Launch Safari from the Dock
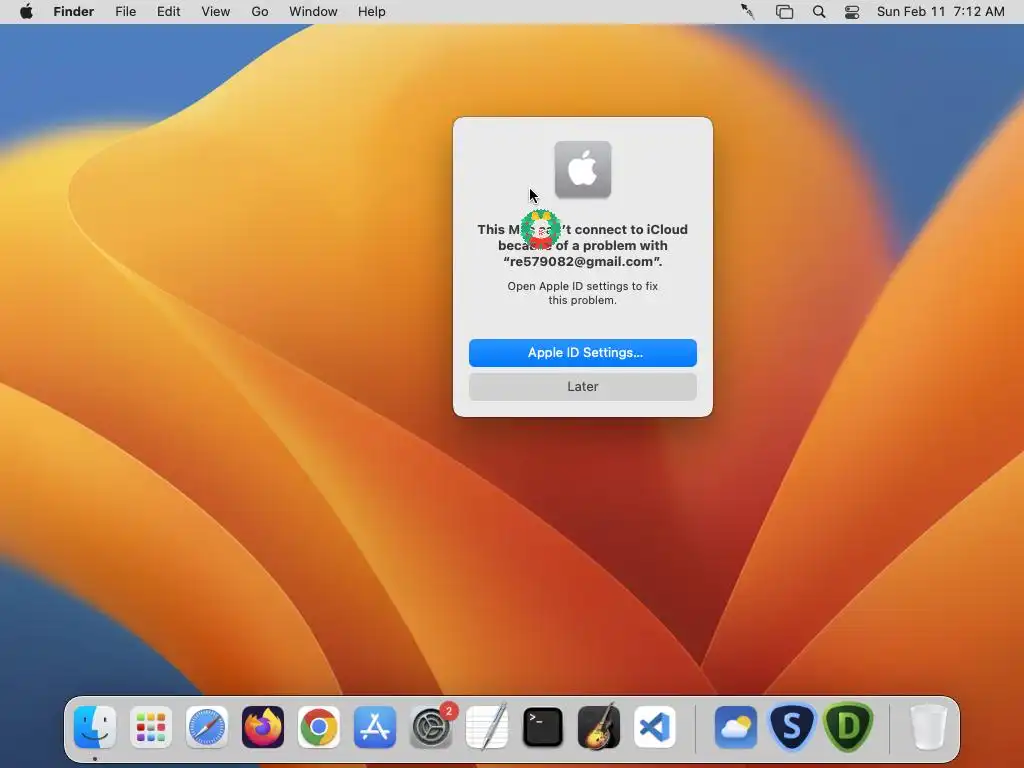 [207, 727]
